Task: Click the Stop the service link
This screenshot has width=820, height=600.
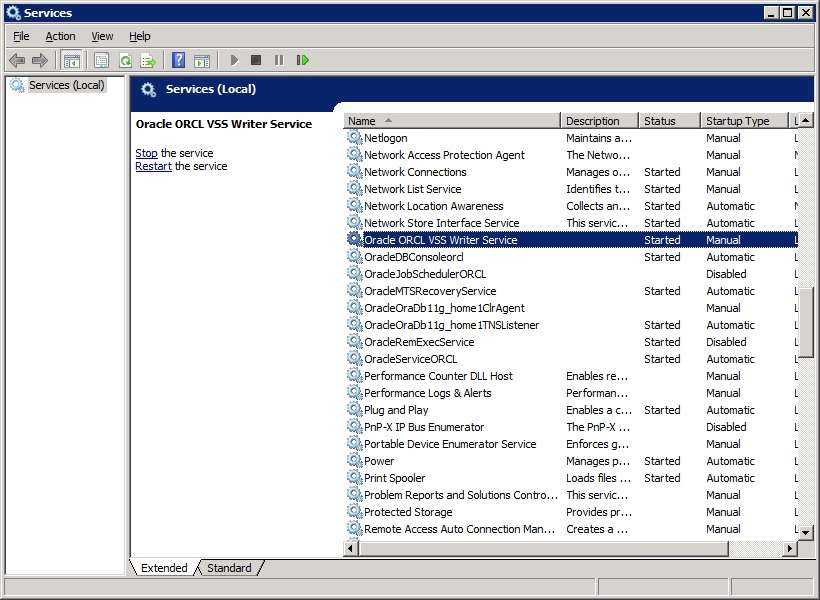Action: (x=146, y=153)
